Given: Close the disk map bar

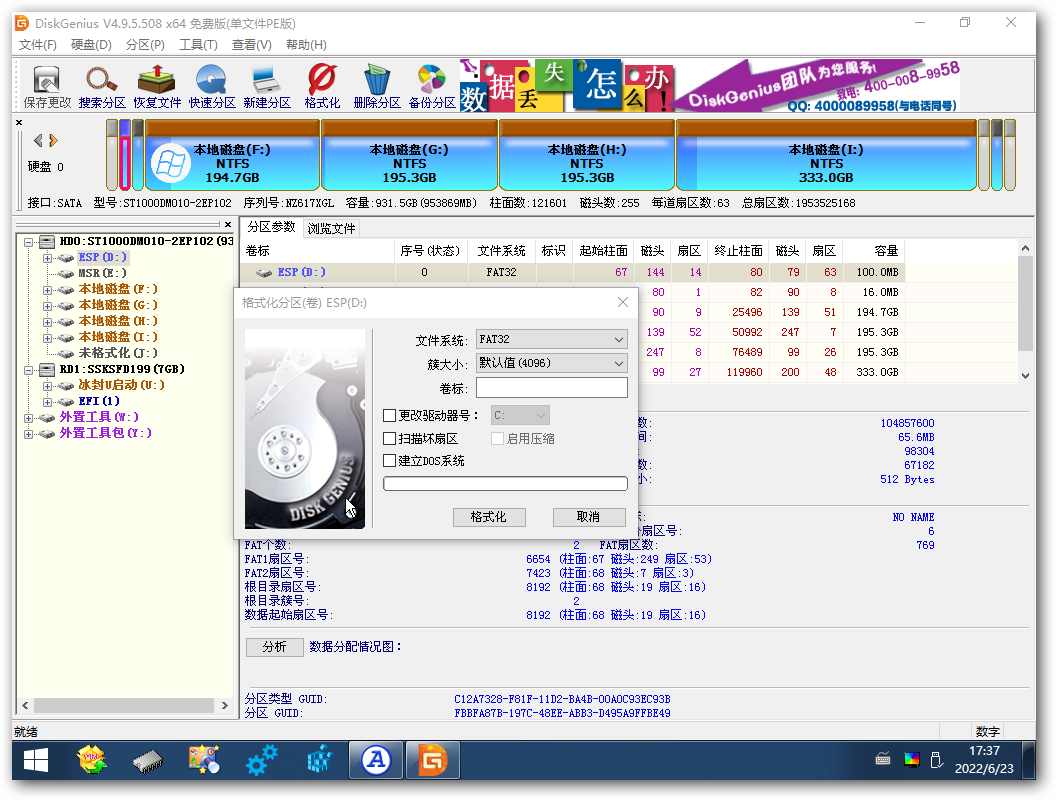Looking at the screenshot, I should [19, 123].
